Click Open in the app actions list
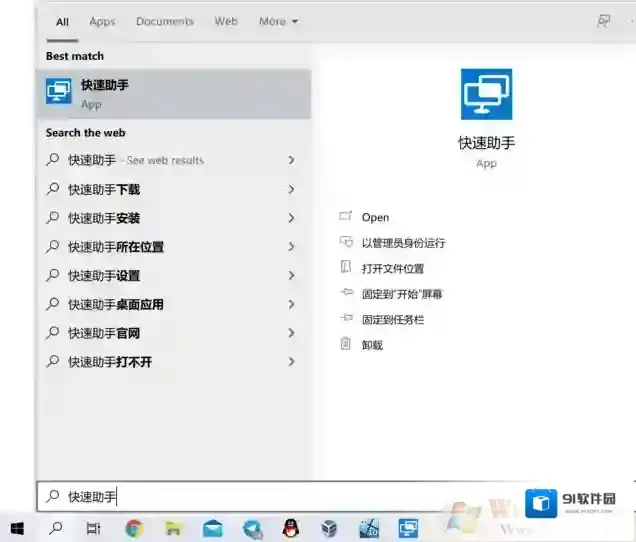Viewport: 636px width, 542px height. point(375,217)
